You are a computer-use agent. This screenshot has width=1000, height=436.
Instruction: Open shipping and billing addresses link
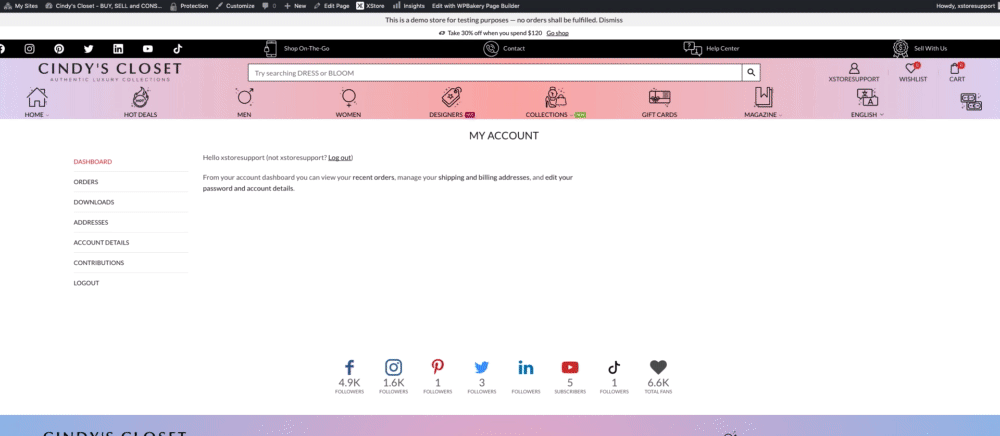coord(483,178)
